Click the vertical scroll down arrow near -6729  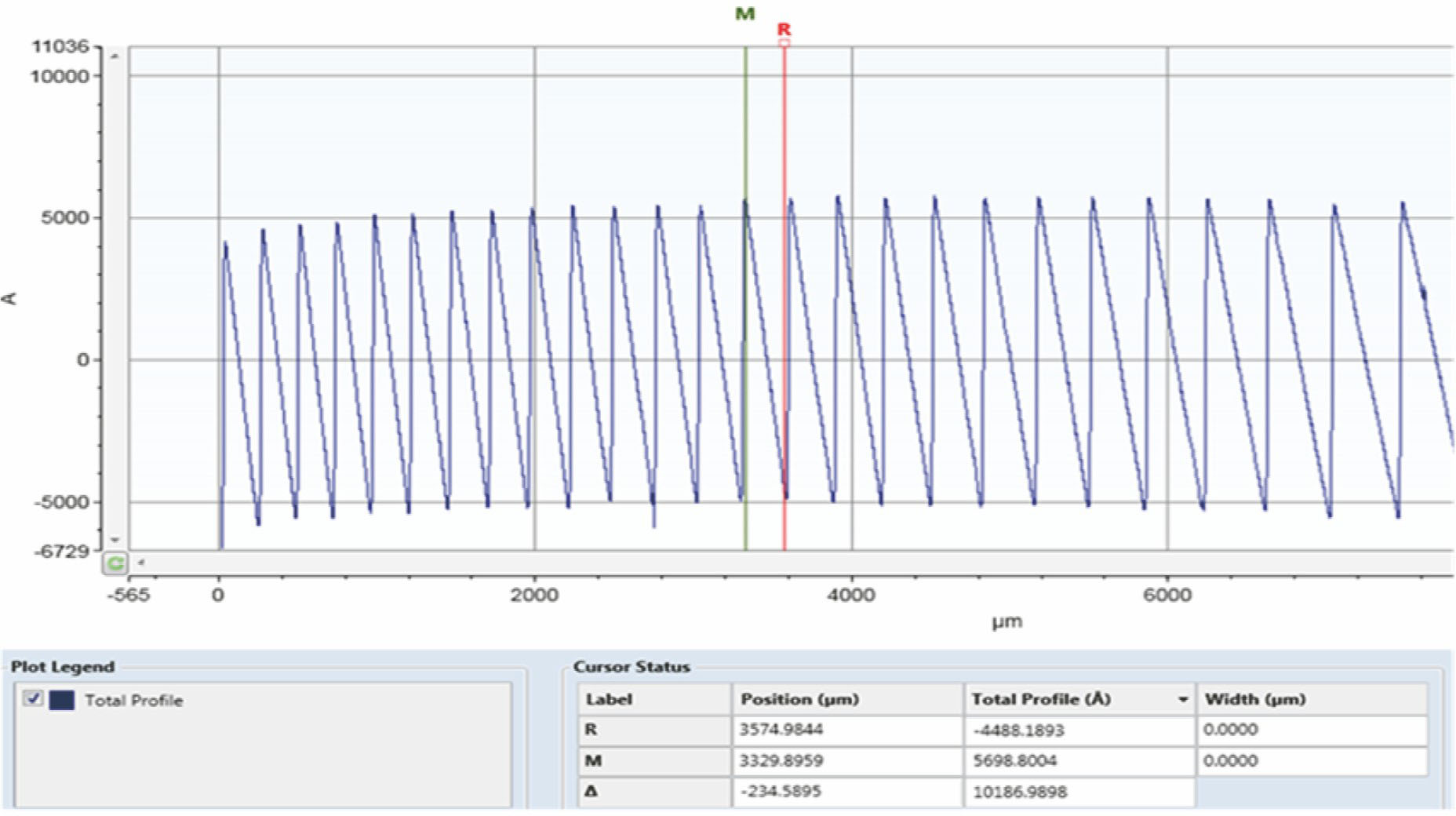(115, 540)
